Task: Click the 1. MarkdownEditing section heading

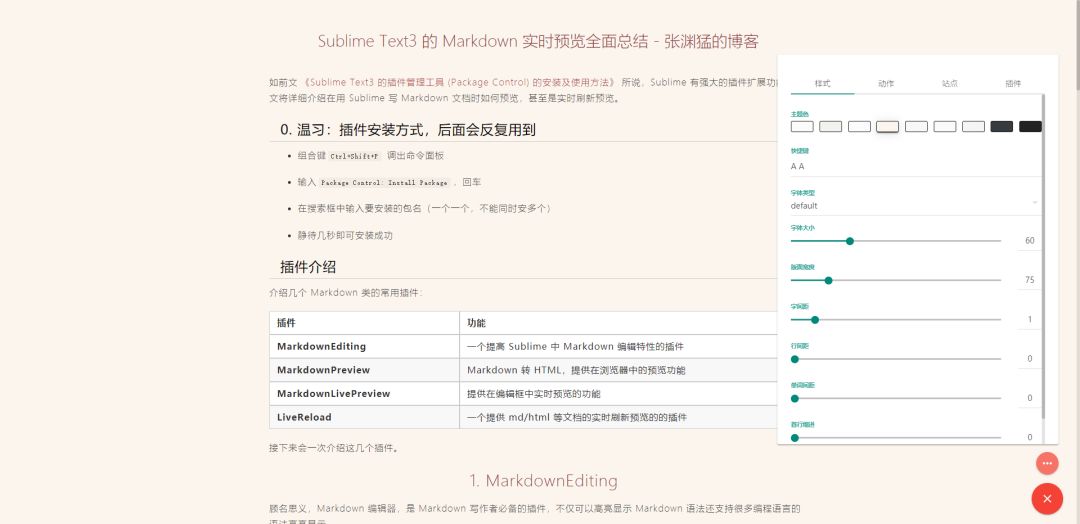Action: [543, 481]
